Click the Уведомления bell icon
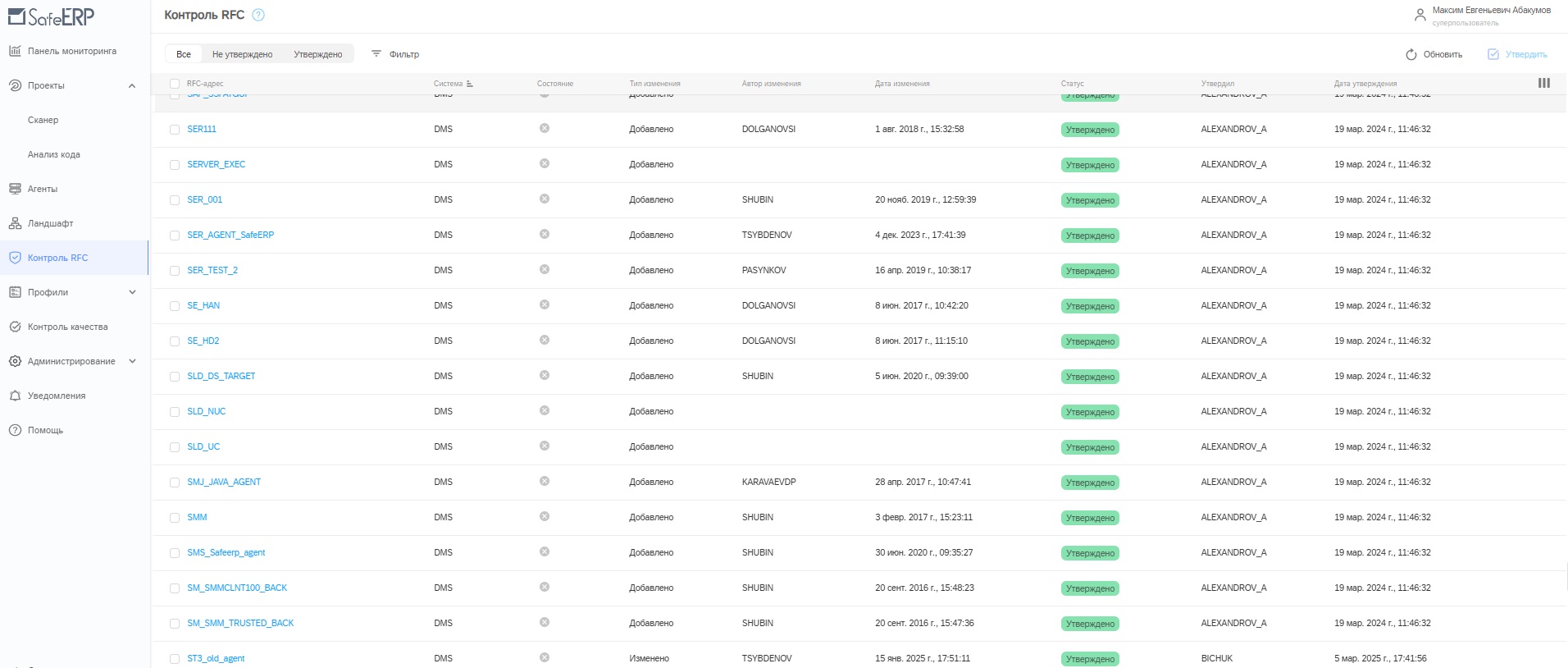The height and width of the screenshot is (668, 1568). [15, 396]
